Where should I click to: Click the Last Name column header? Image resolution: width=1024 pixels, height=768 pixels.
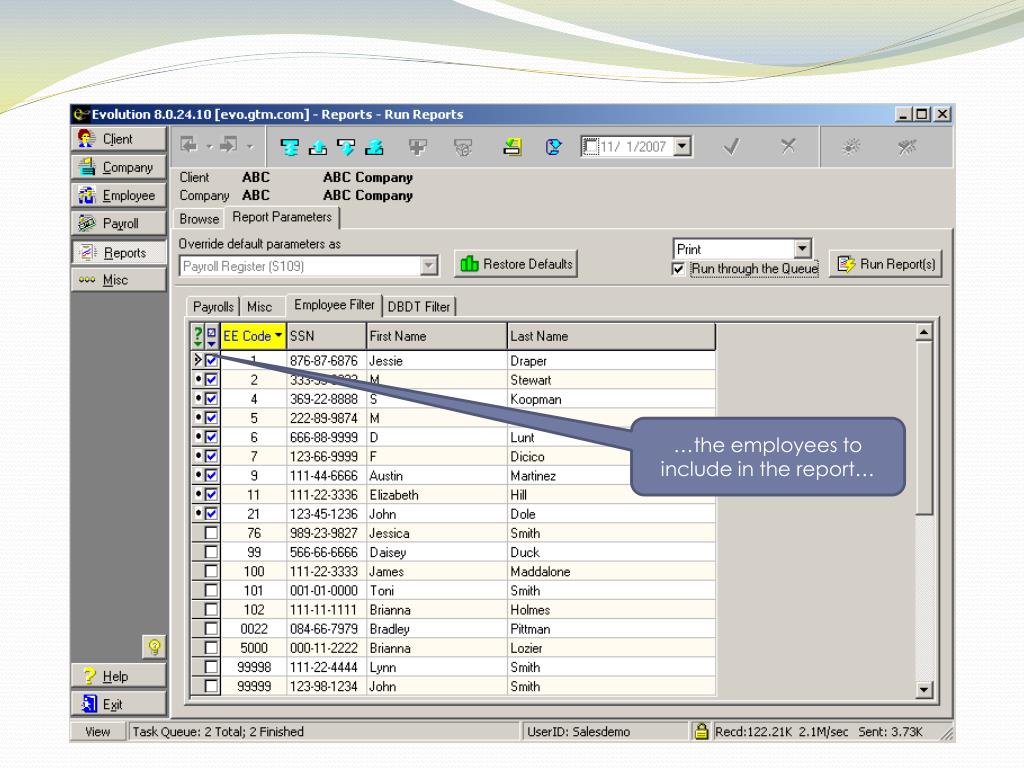point(611,336)
